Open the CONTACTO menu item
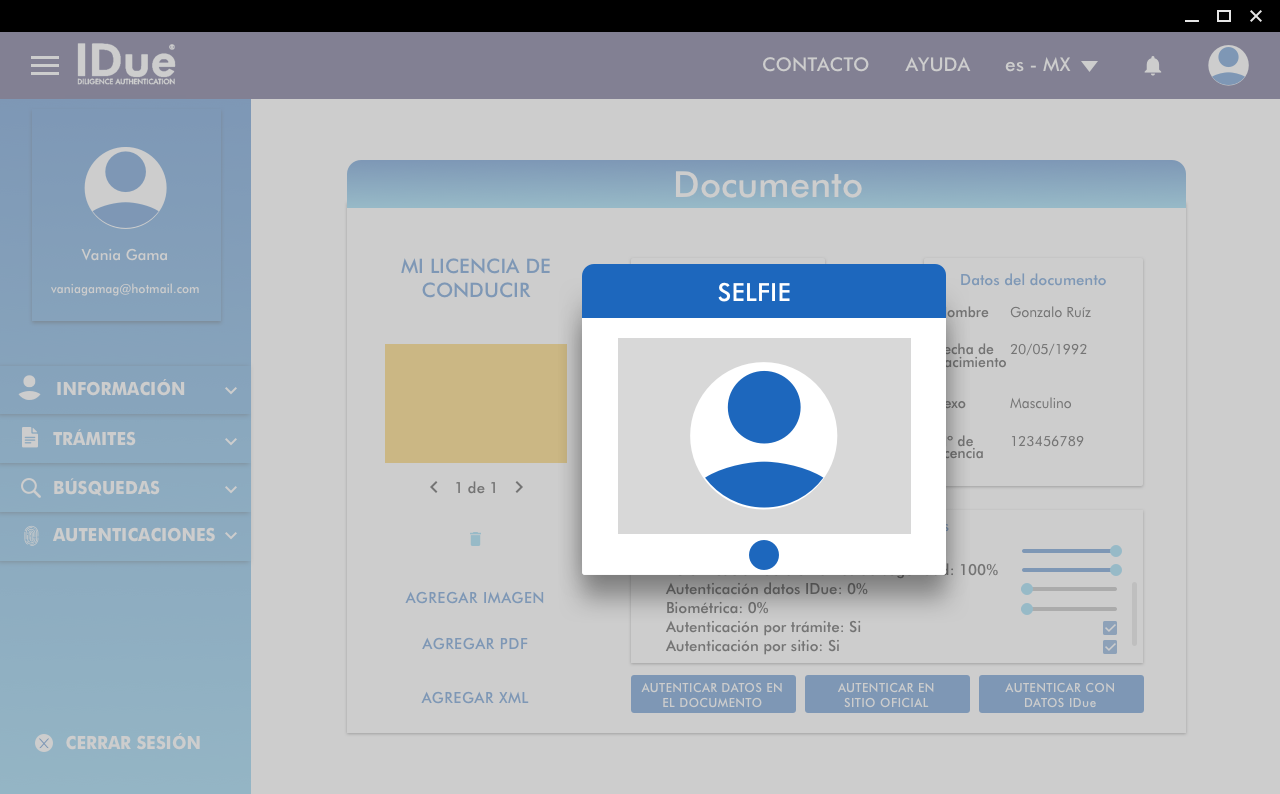 tap(815, 65)
